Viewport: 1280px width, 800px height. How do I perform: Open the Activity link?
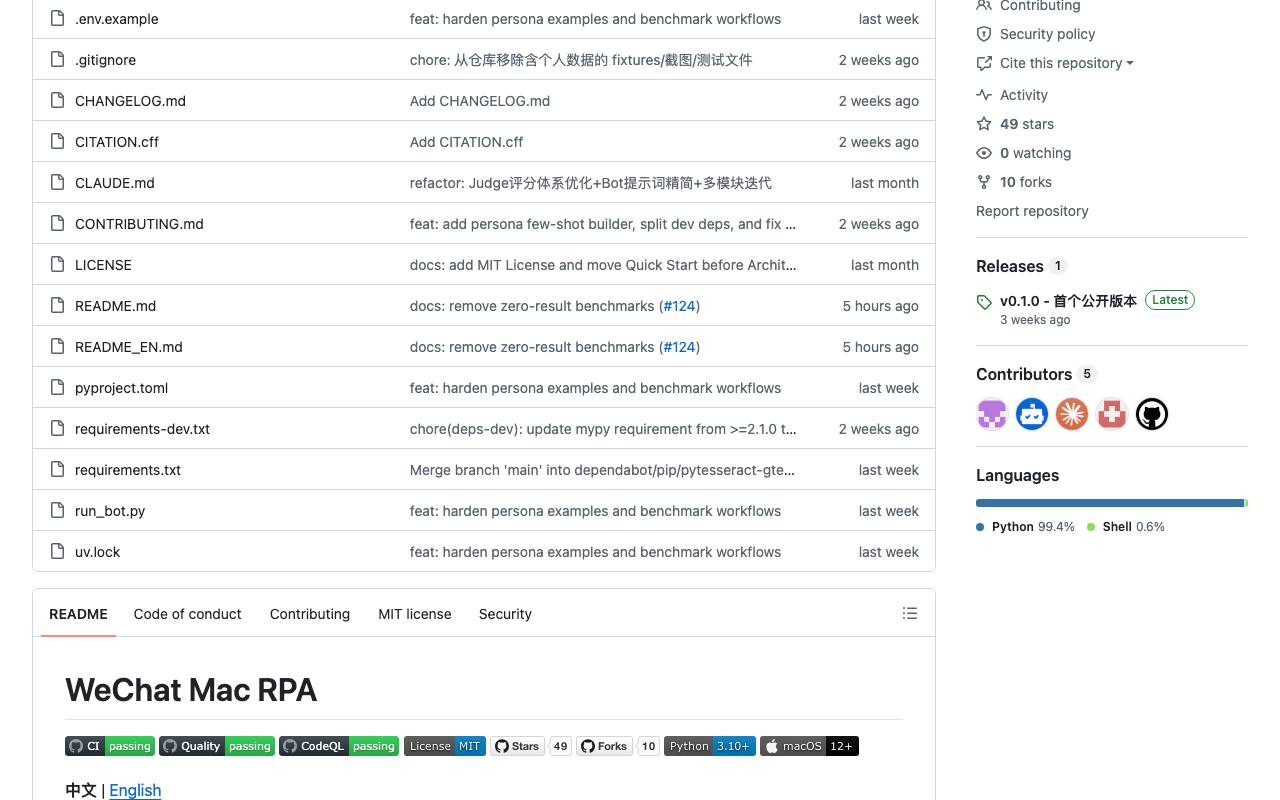click(1024, 95)
